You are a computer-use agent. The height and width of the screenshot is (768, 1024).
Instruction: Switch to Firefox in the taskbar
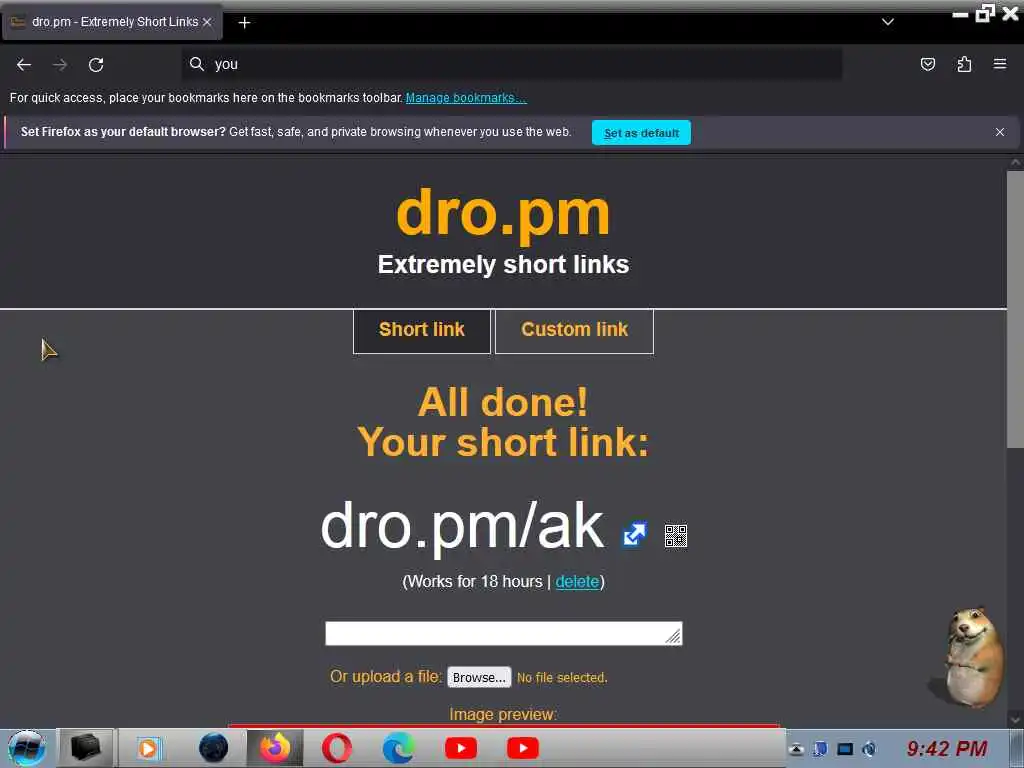tap(275, 748)
